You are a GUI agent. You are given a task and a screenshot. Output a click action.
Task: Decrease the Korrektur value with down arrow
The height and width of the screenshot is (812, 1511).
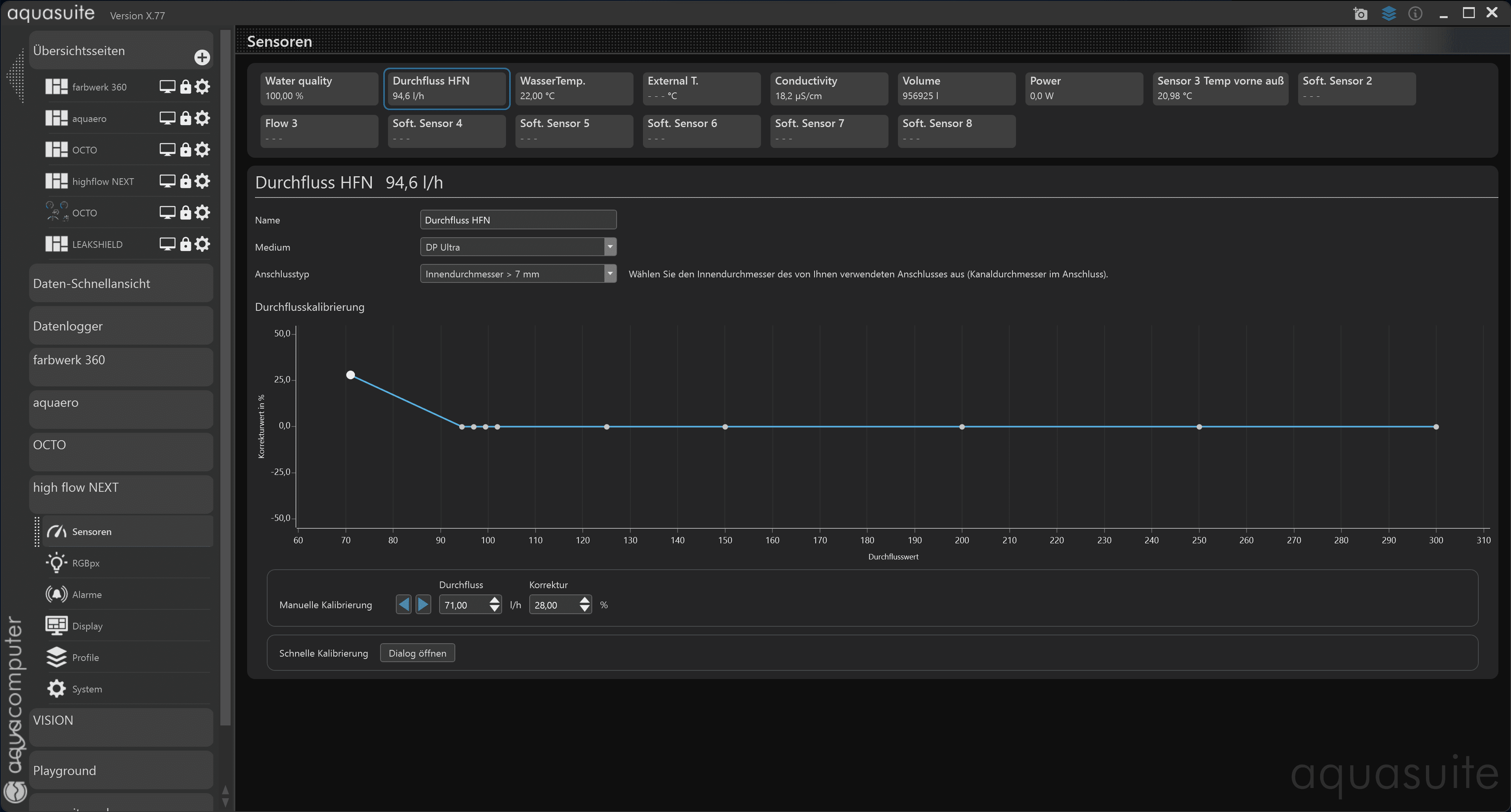pyautogui.click(x=584, y=609)
